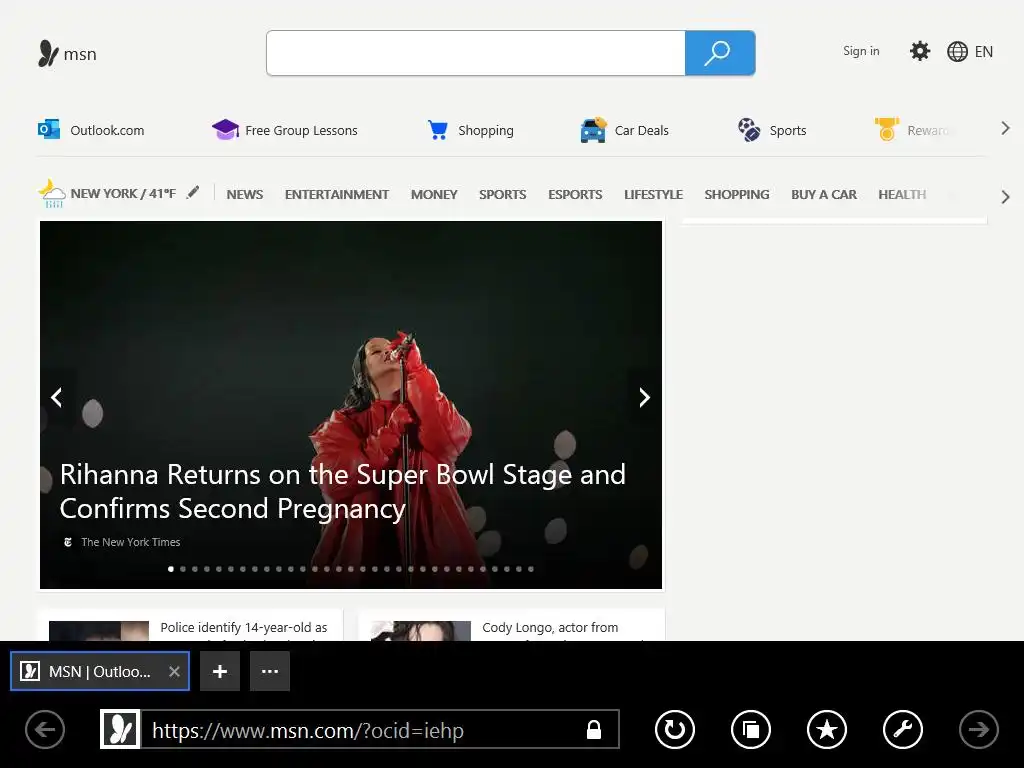Click the MSN search input field
1024x768 pixels.
click(x=475, y=53)
